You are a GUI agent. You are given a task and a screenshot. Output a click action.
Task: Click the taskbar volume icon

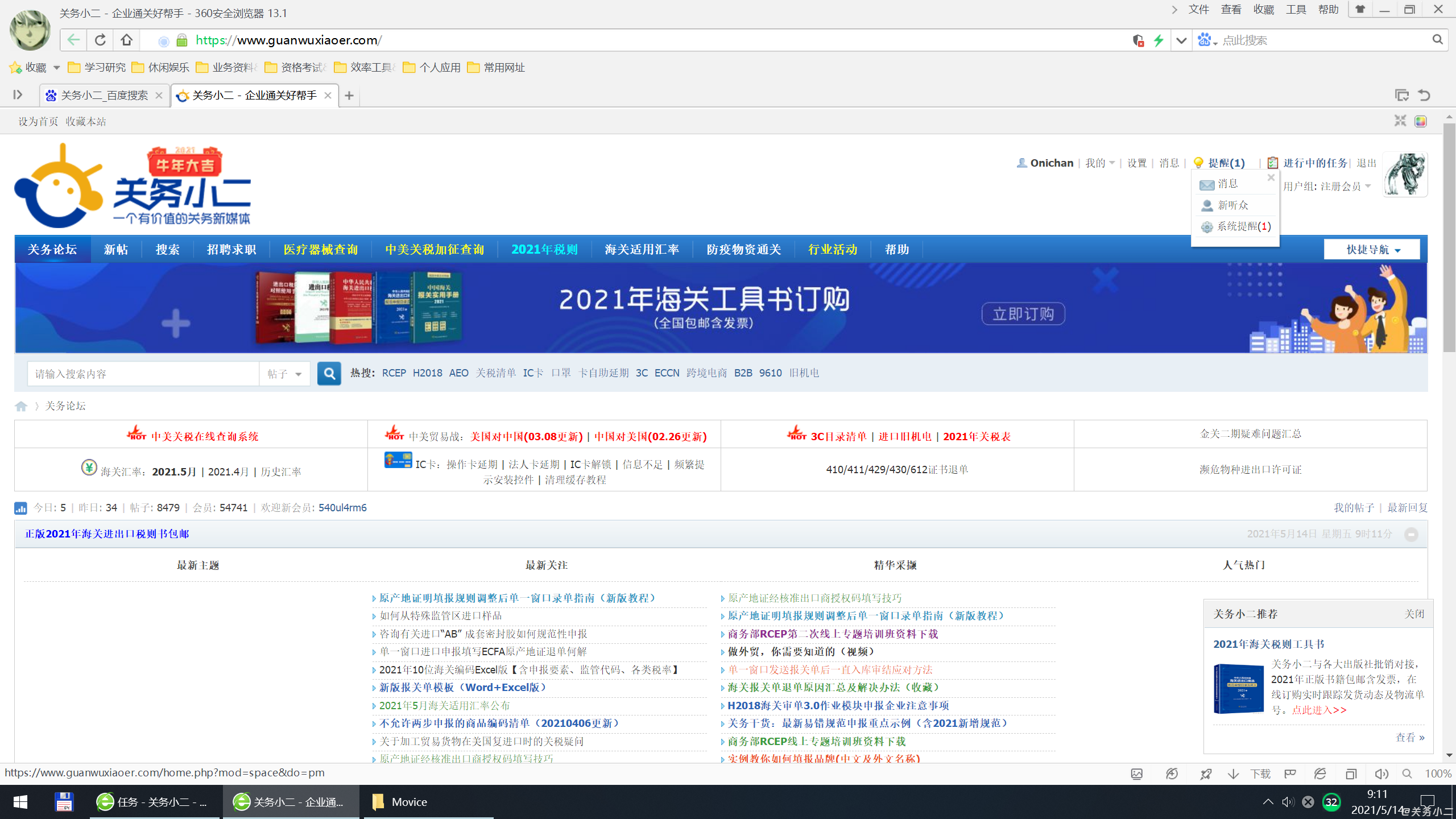pos(1288,802)
